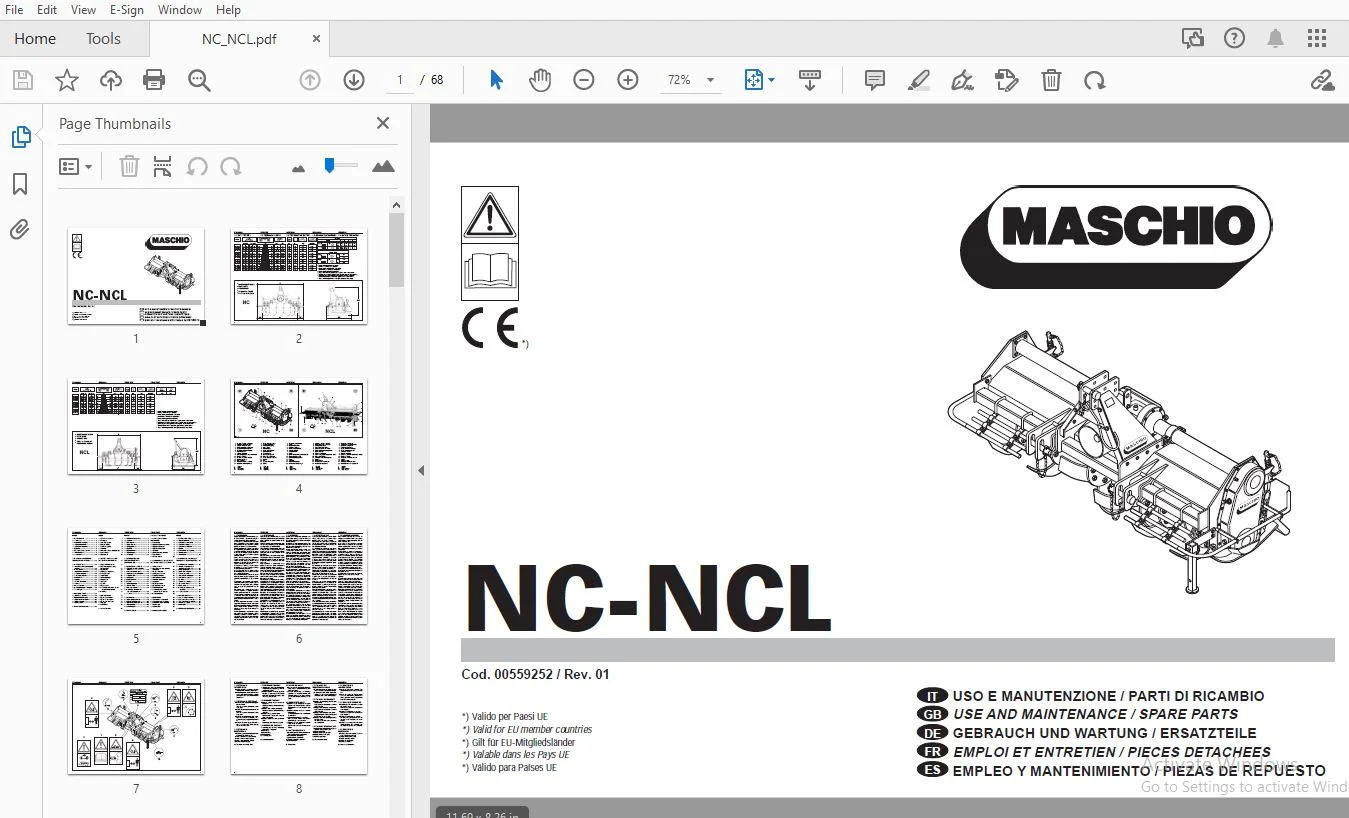Rotate thumbnail counterclockwise
This screenshot has width=1349, height=818.
[x=197, y=166]
